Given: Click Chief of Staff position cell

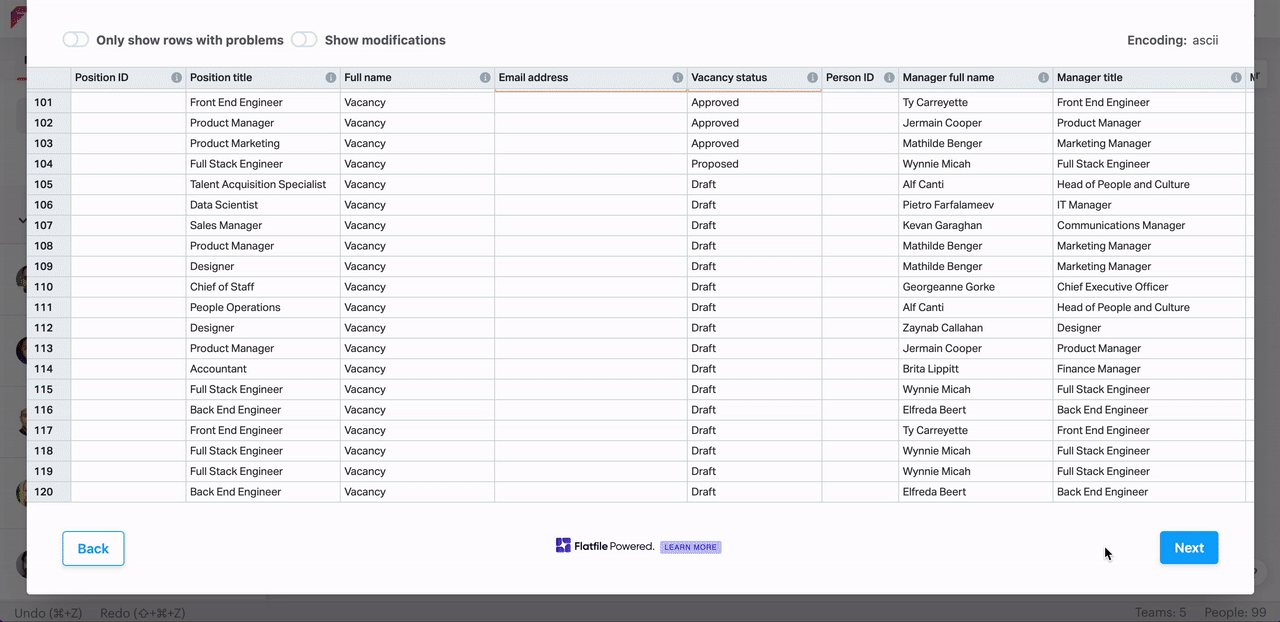Looking at the screenshot, I should (x=263, y=287).
